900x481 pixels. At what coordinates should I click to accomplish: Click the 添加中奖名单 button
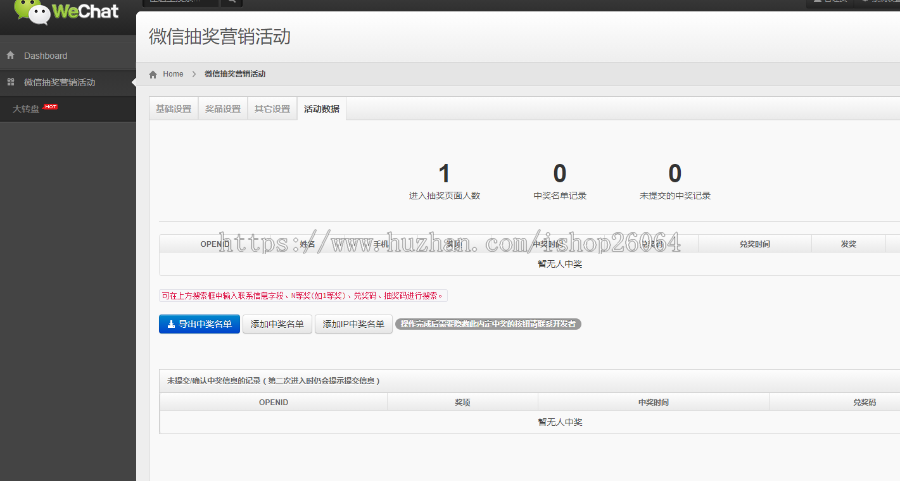[277, 324]
